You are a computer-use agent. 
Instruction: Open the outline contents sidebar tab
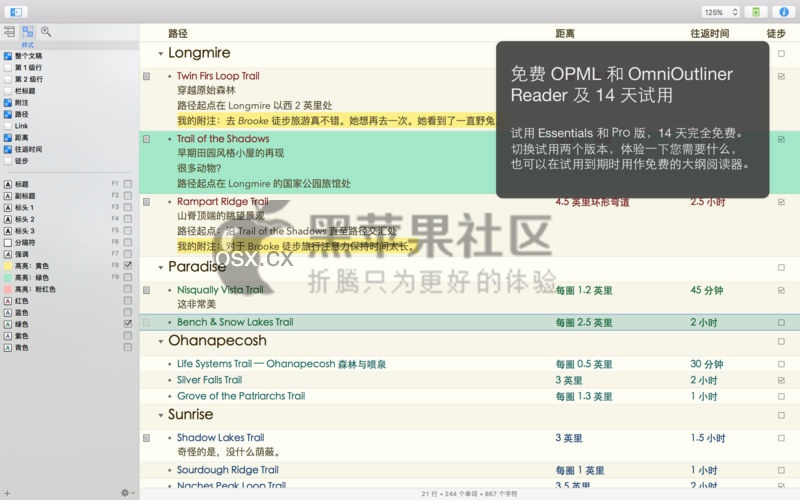tap(9, 32)
